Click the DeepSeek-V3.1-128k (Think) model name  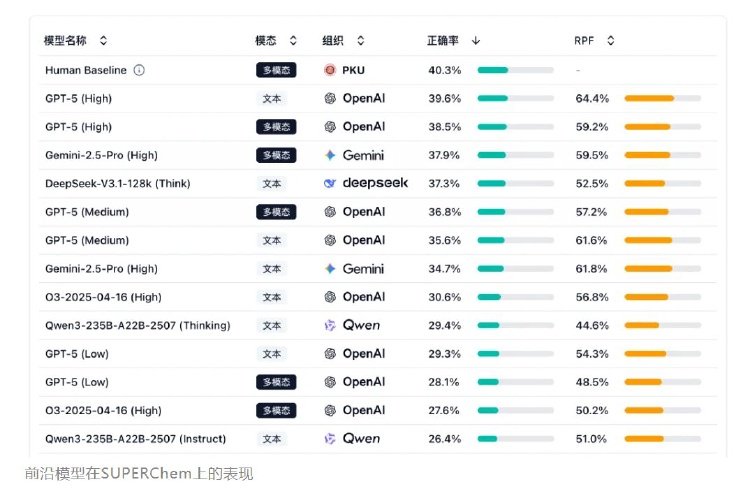[x=117, y=183]
